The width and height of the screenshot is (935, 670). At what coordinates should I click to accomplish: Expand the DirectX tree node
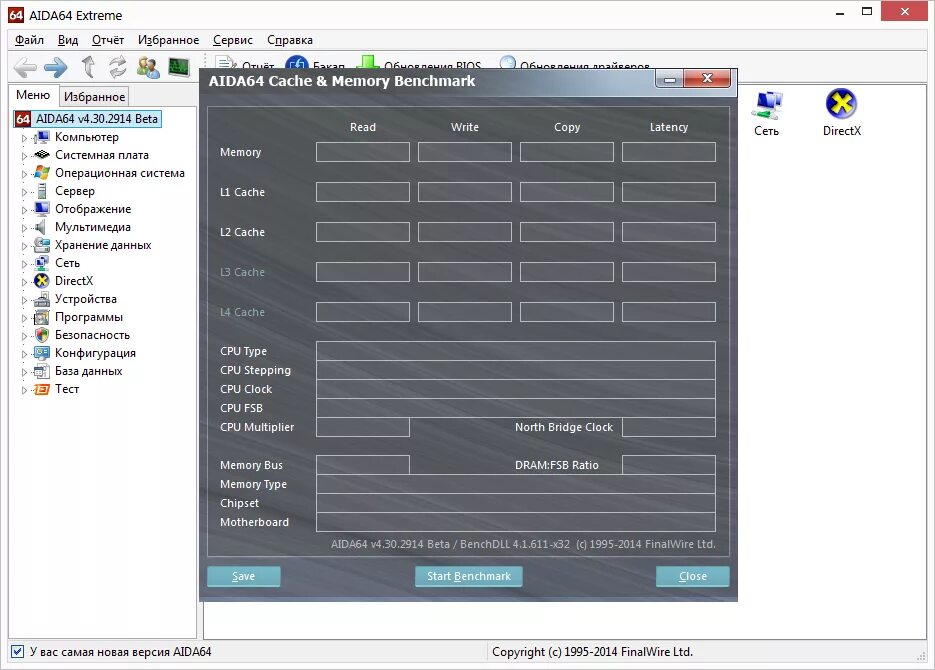(24, 282)
